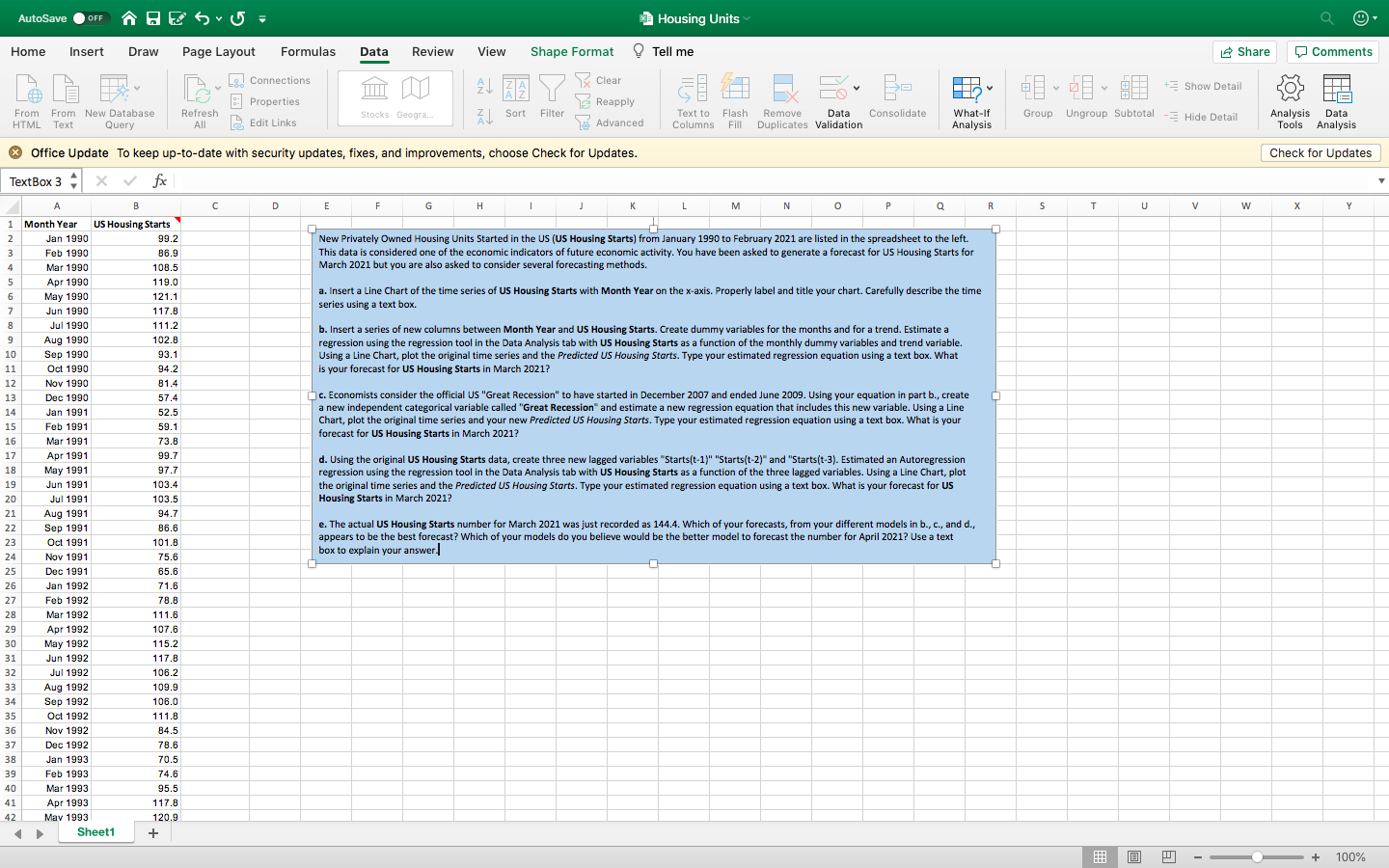Switch to Page Break Preview
Screen dimensions: 1389x868
(1169, 856)
